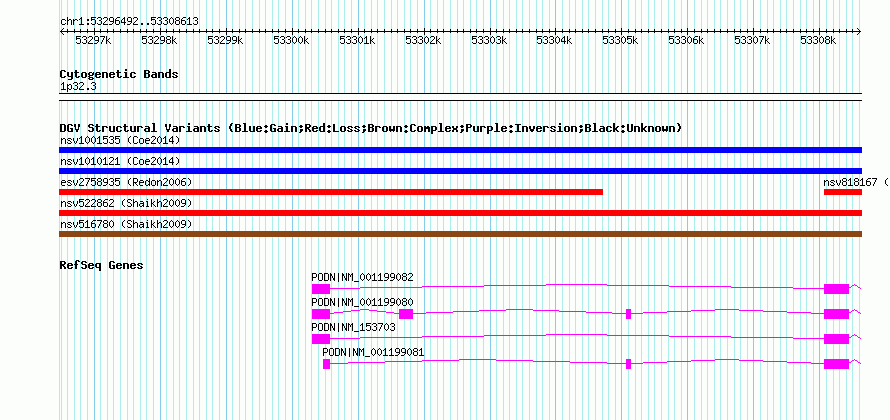Click the 53300k ruler tick label
The image size is (890, 420).
[291, 40]
